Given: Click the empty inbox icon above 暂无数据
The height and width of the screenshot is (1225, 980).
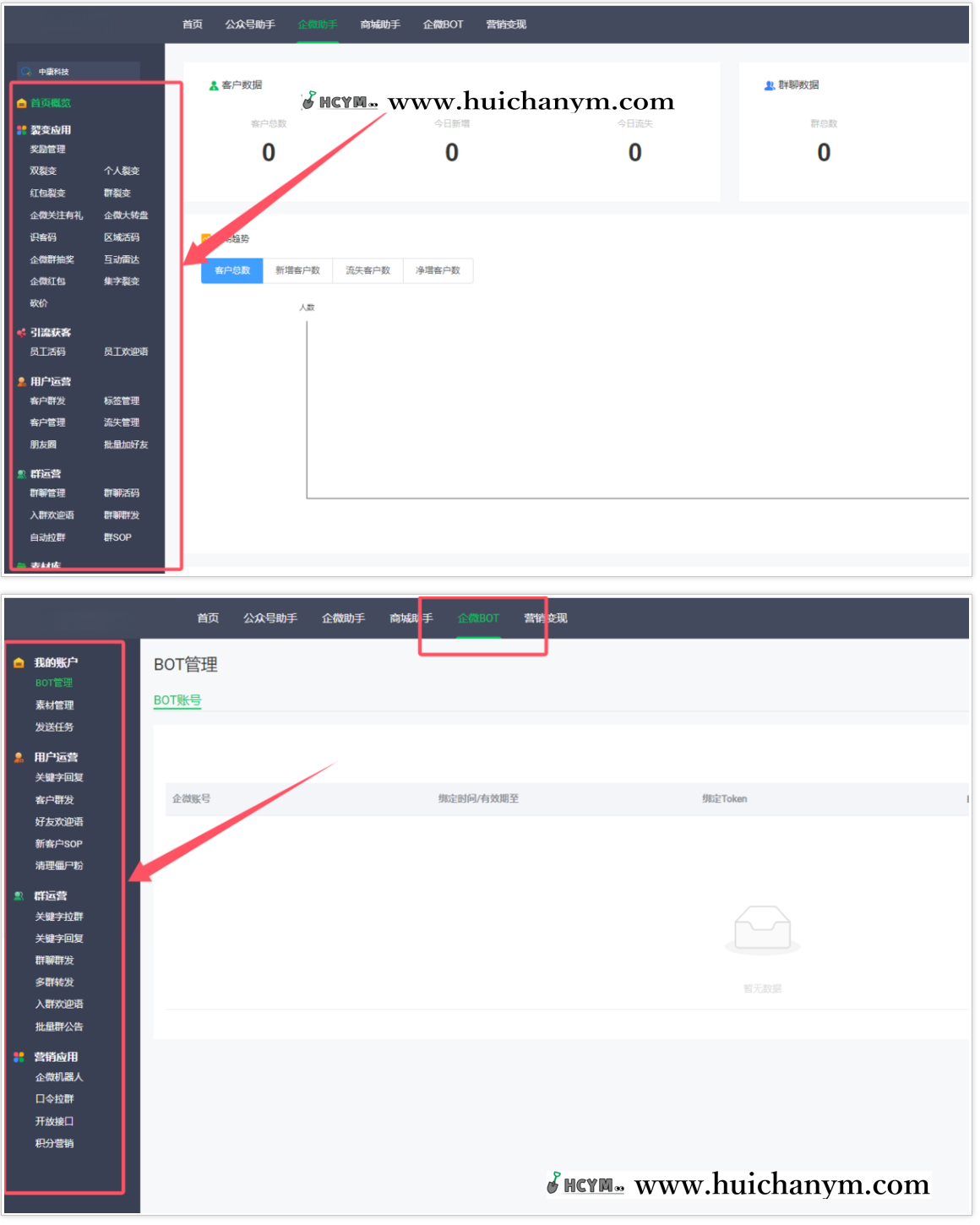Looking at the screenshot, I should (x=762, y=929).
